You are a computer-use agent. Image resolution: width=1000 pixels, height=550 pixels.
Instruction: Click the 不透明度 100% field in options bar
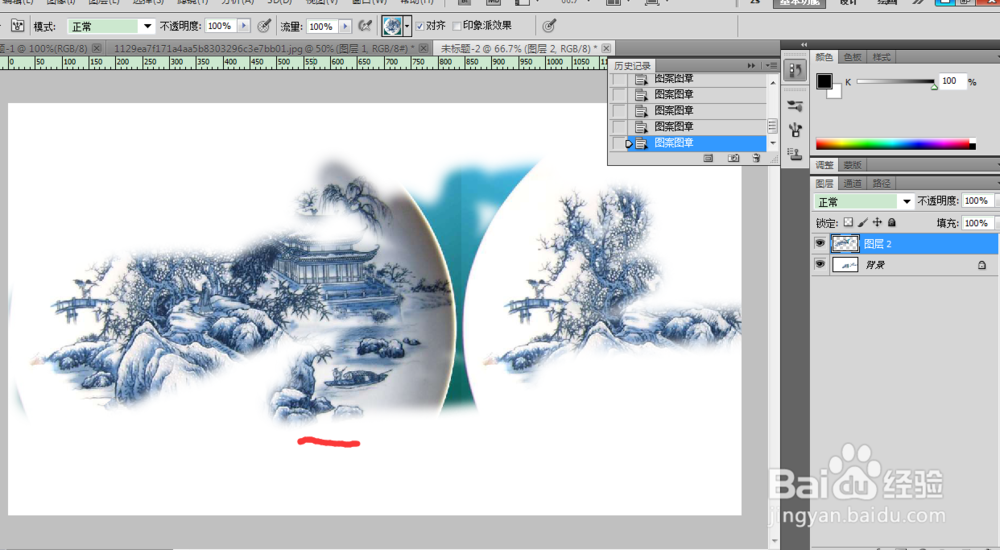click(x=221, y=26)
